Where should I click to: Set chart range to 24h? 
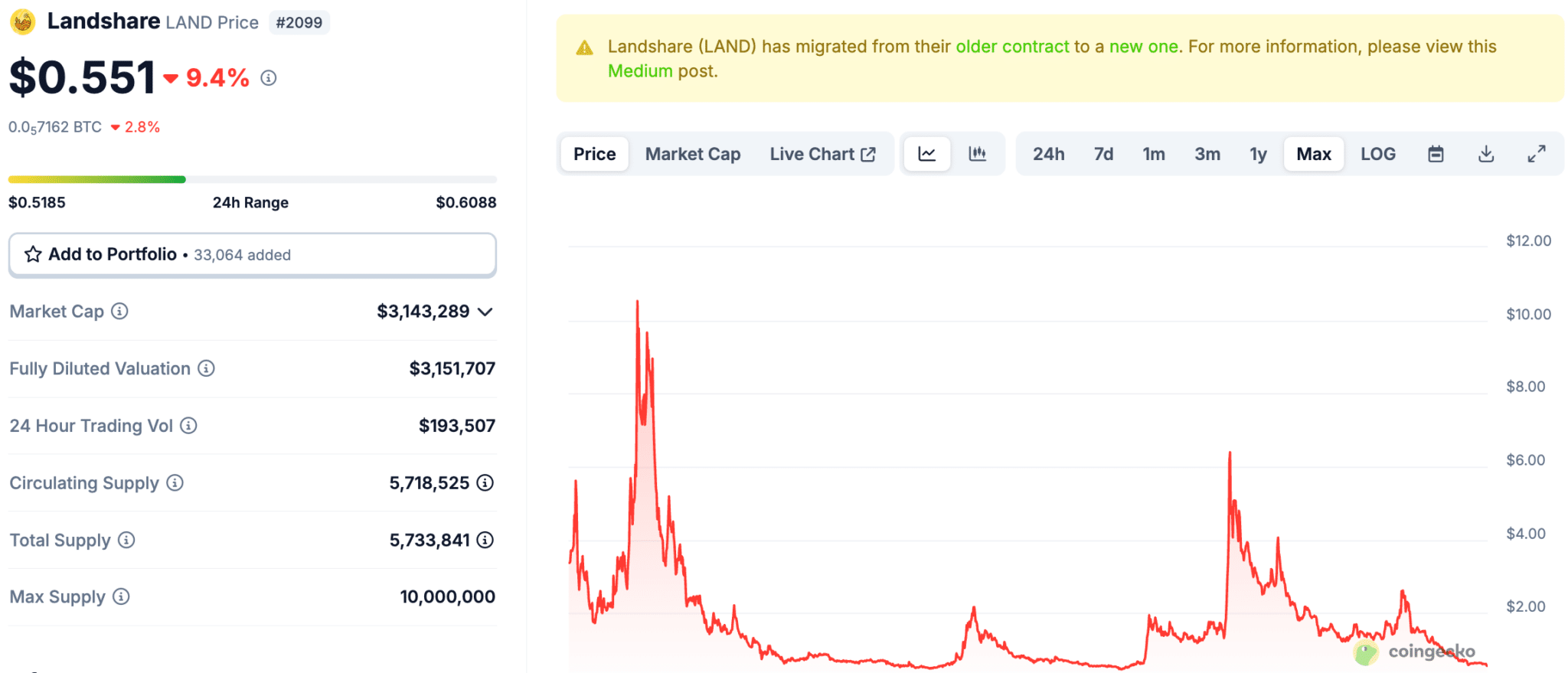(1048, 154)
